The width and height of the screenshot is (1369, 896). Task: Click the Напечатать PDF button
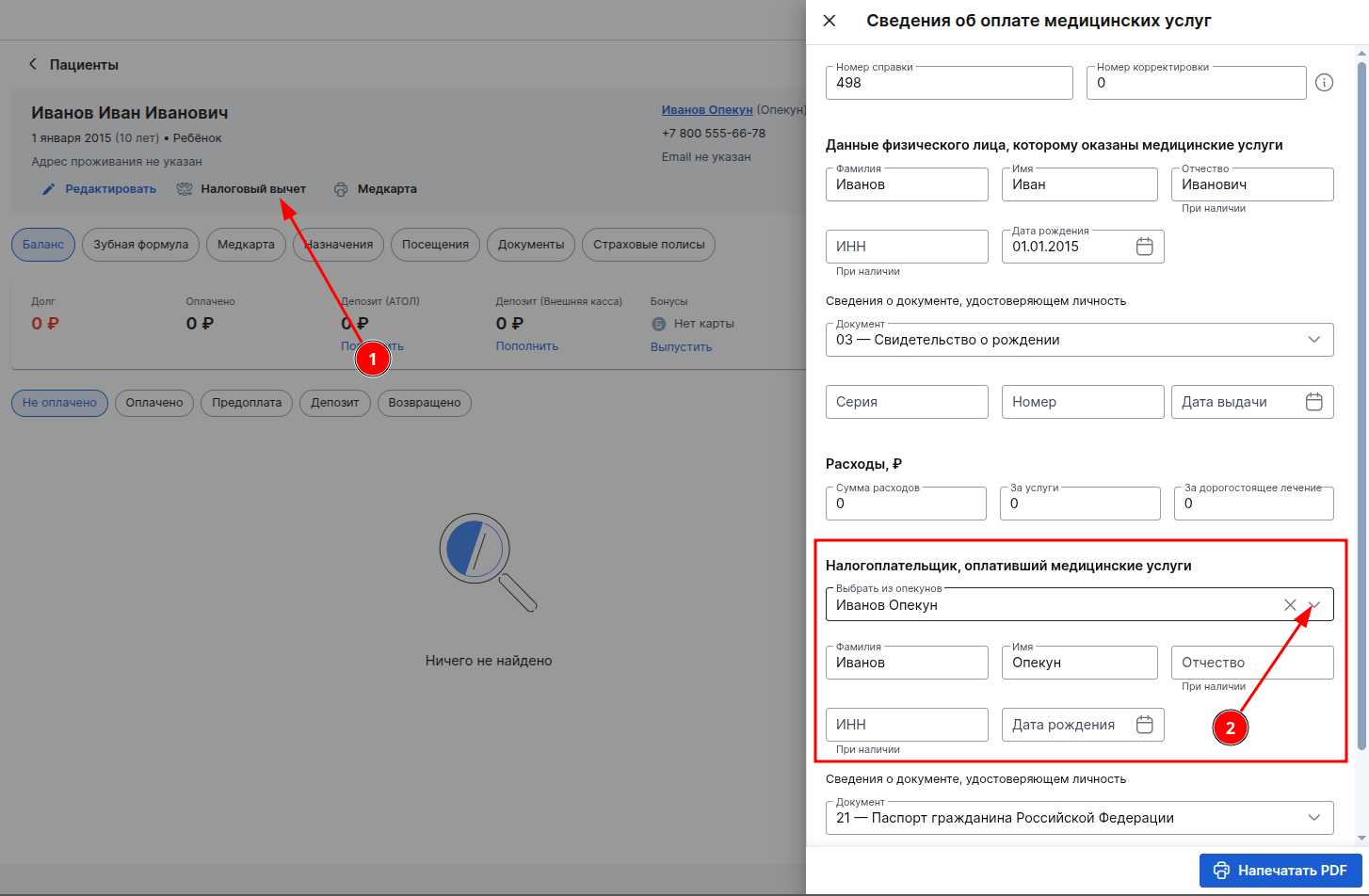[1280, 871]
